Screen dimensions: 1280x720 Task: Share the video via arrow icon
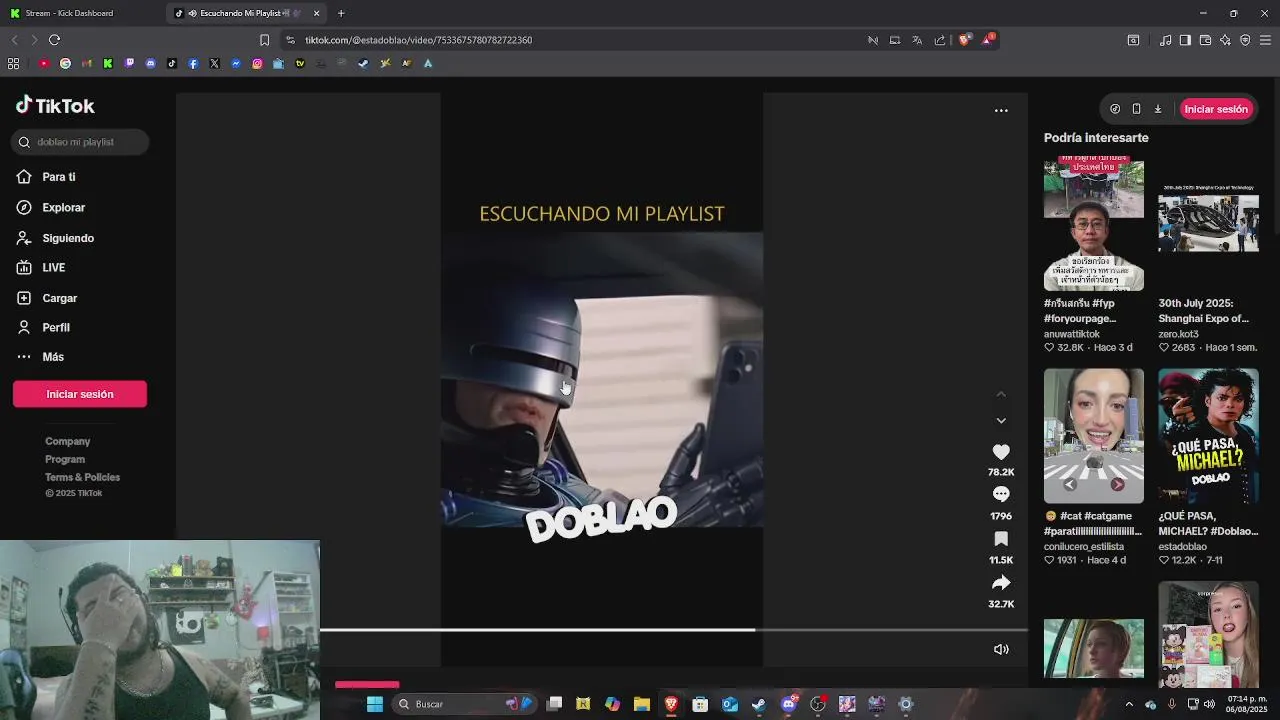coord(1001,583)
